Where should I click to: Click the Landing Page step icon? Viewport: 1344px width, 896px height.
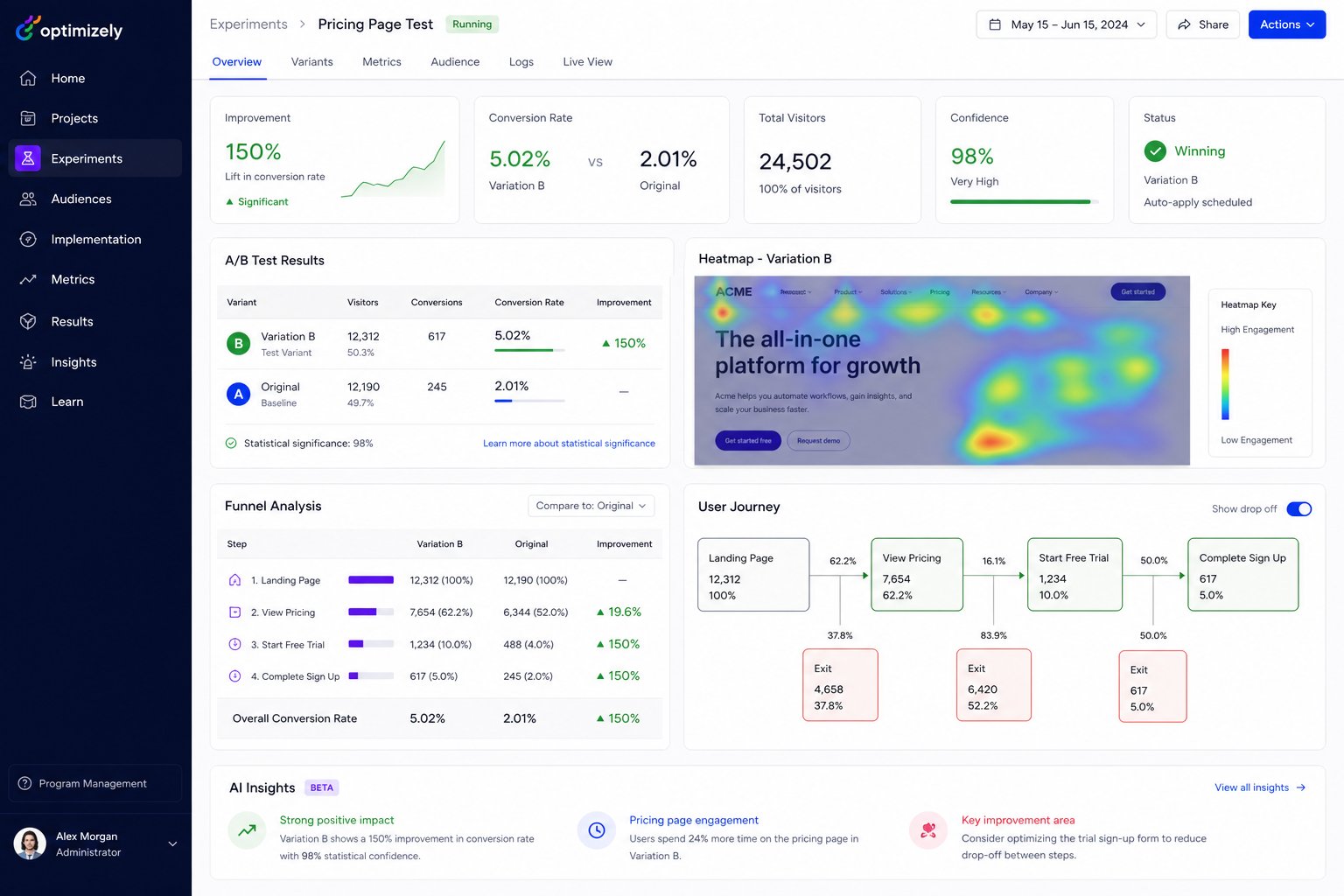tap(234, 580)
